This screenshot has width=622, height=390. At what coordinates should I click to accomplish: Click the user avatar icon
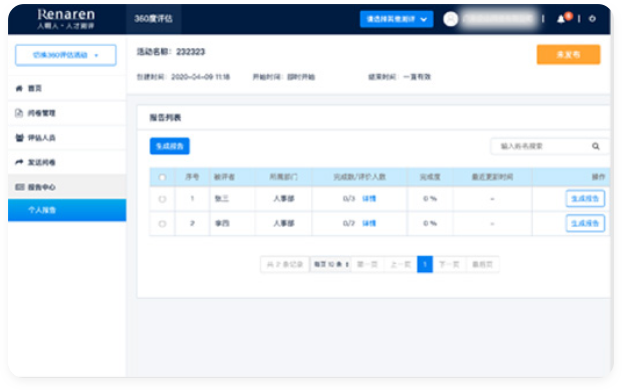point(451,19)
